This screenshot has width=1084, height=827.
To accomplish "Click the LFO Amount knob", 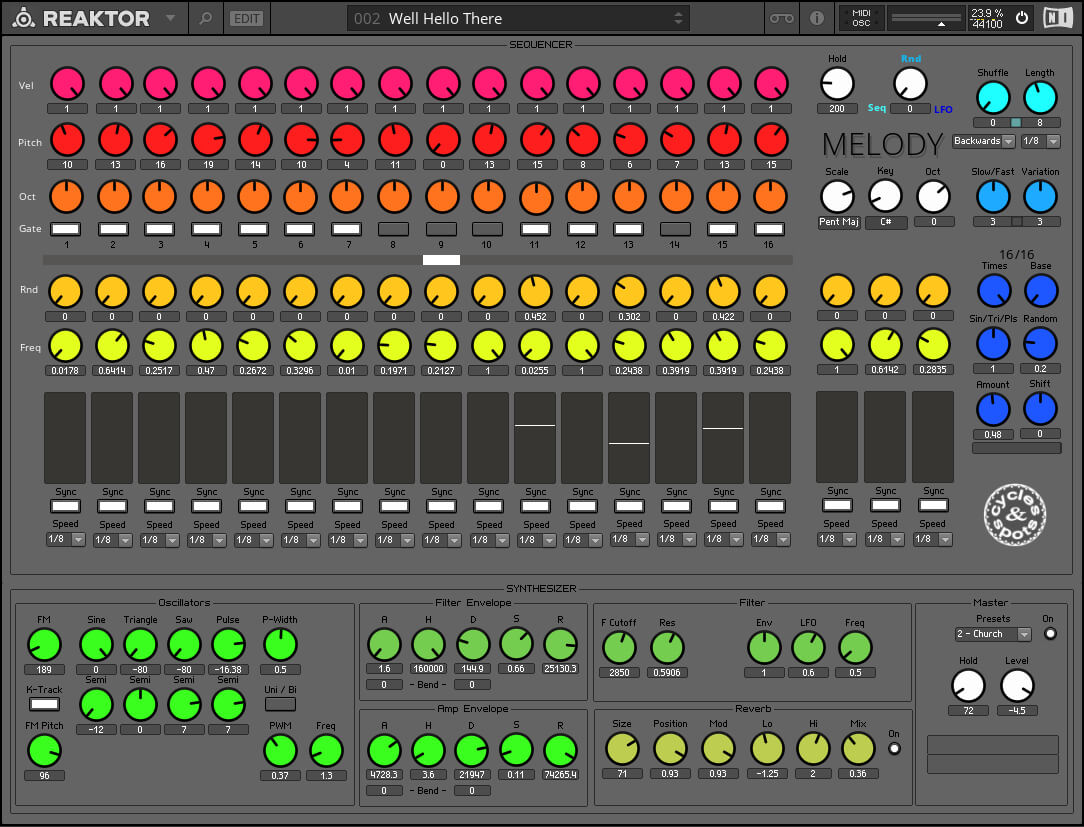I will [x=993, y=409].
